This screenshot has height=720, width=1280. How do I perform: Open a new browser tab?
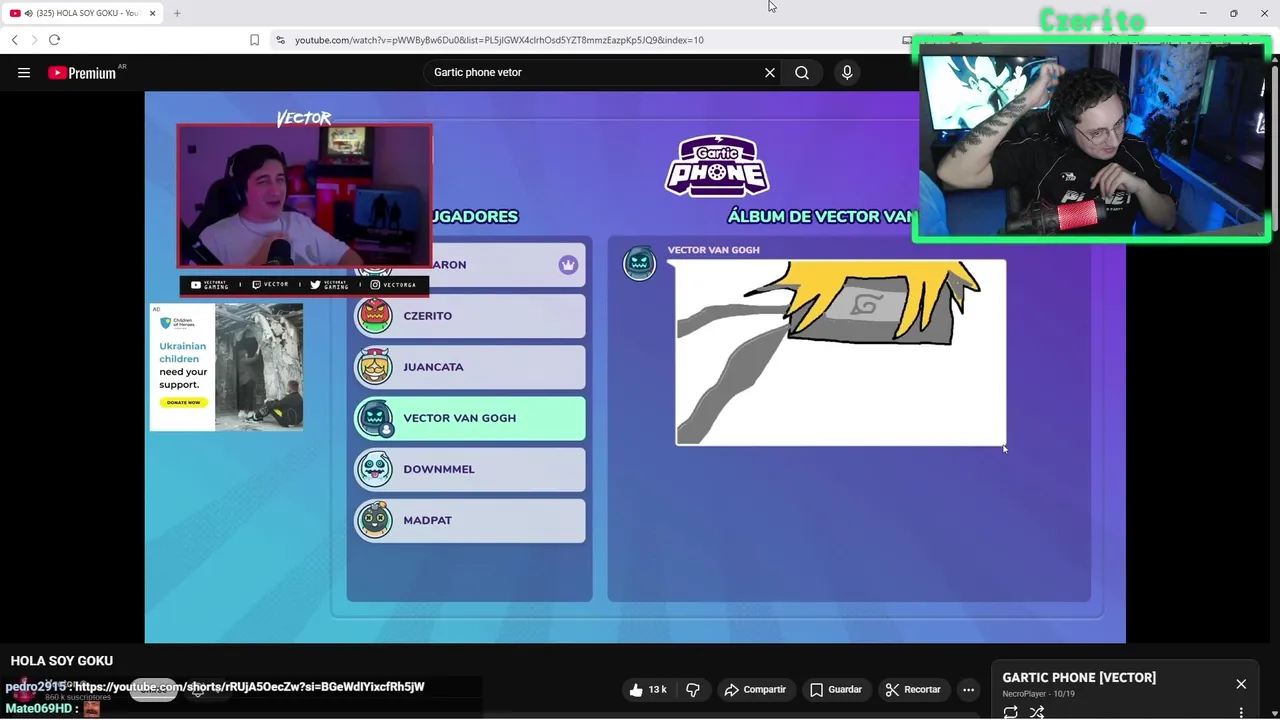177,13
